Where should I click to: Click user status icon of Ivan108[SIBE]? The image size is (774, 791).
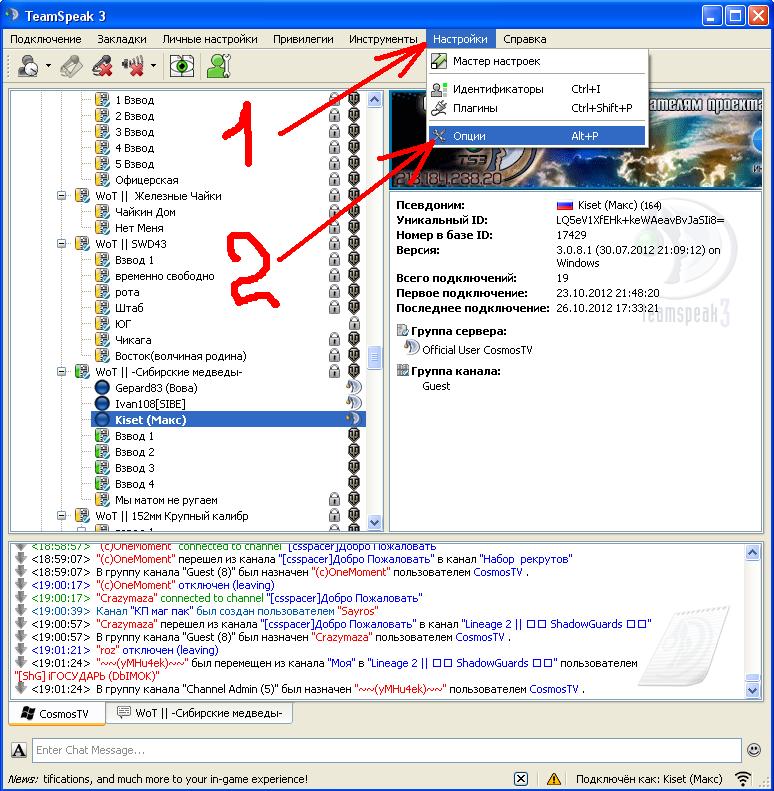(x=102, y=404)
